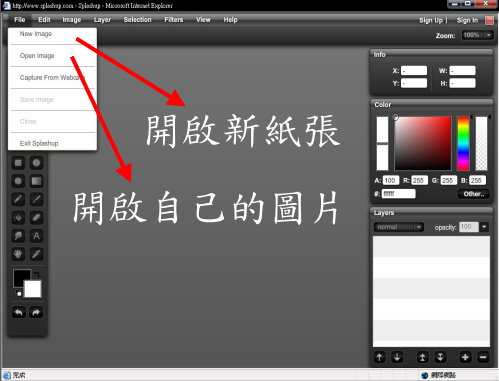Click the undo arrow button

coord(19,313)
